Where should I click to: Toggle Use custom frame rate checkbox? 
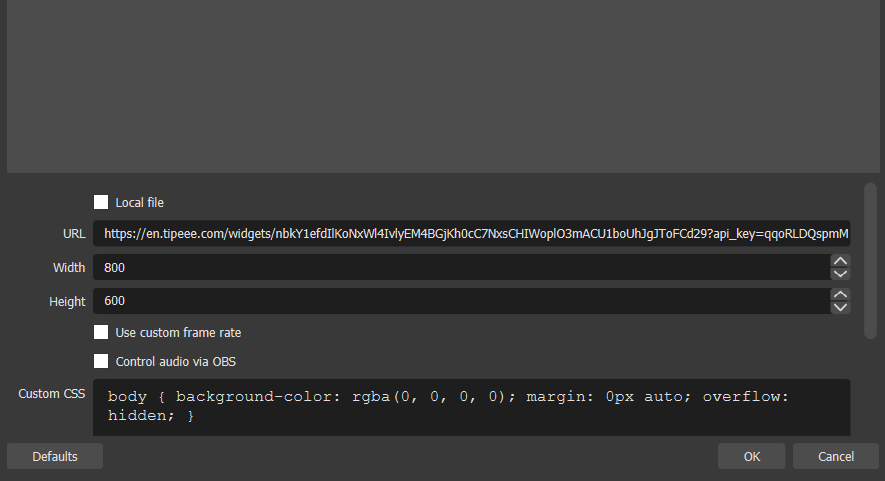pyautogui.click(x=101, y=332)
